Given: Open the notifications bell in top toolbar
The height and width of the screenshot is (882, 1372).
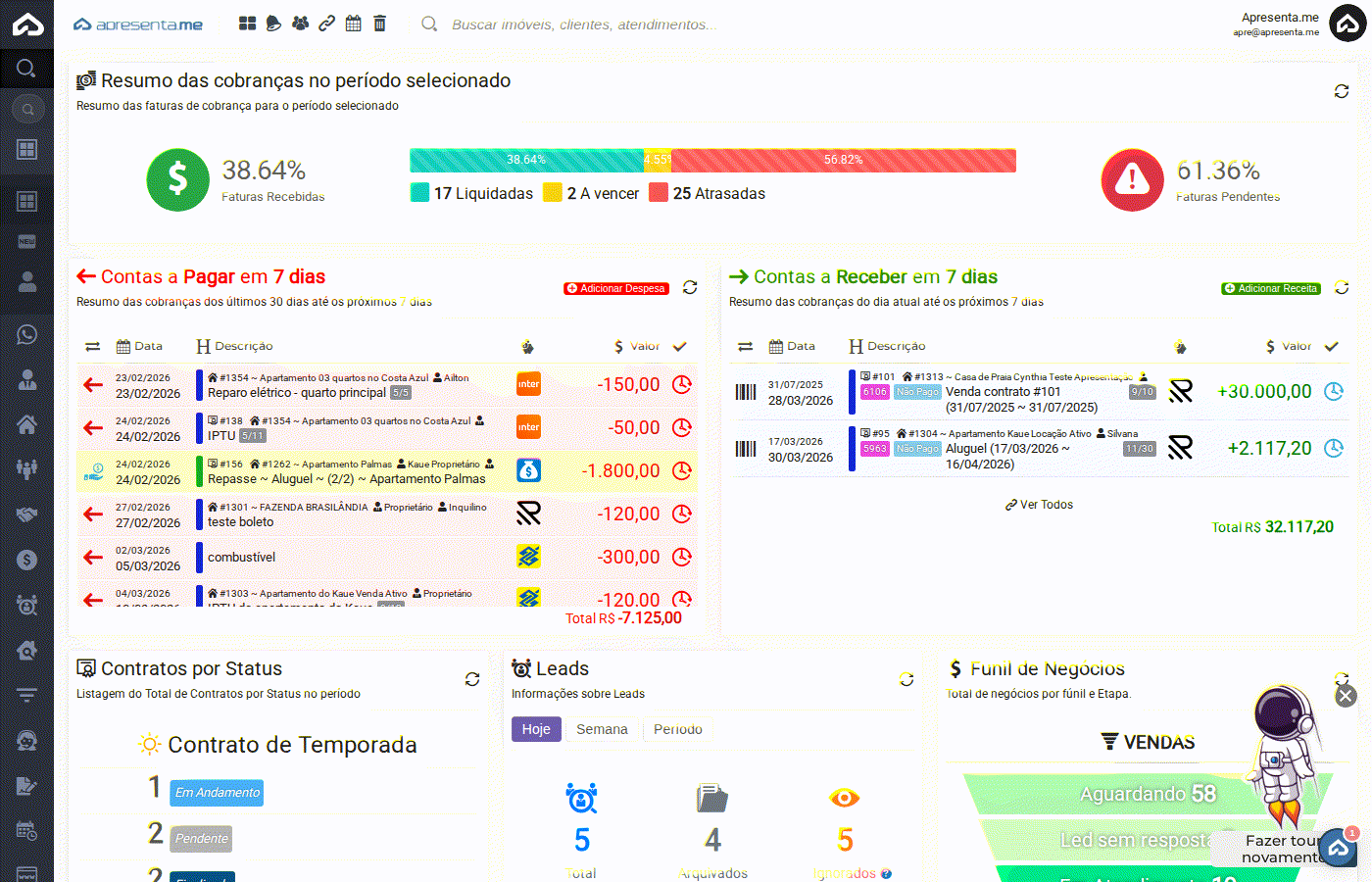Looking at the screenshot, I should click(x=273, y=24).
